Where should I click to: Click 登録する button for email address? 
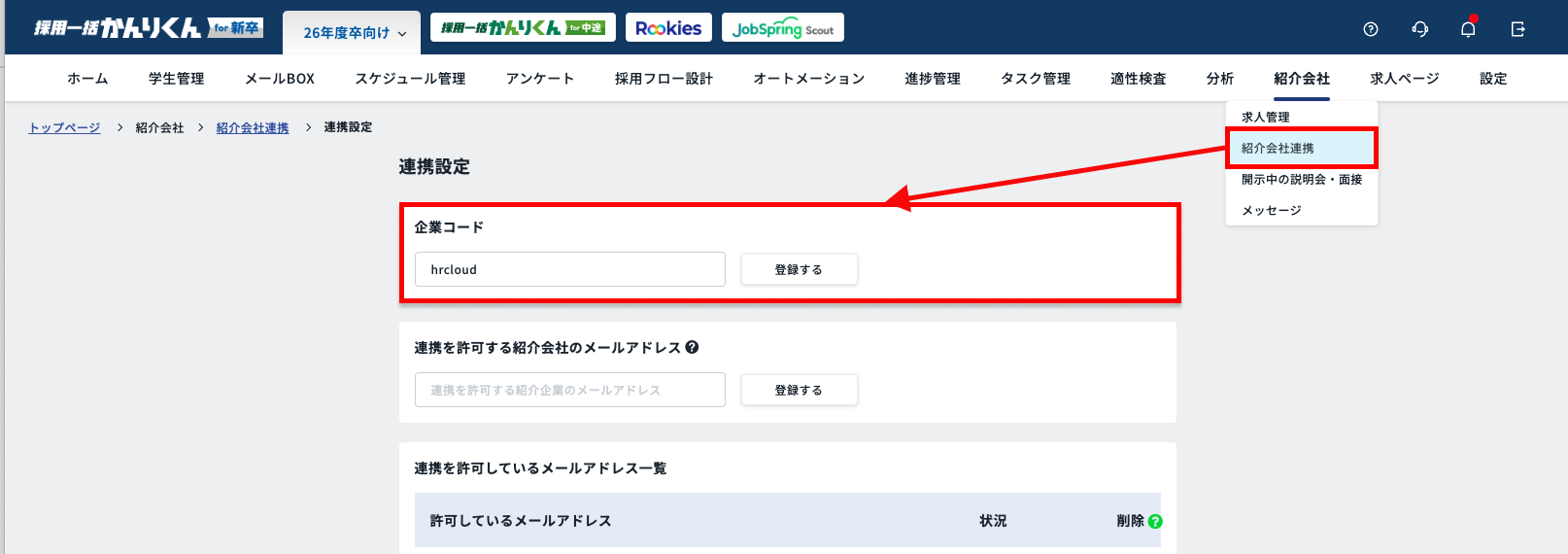pyautogui.click(x=799, y=390)
